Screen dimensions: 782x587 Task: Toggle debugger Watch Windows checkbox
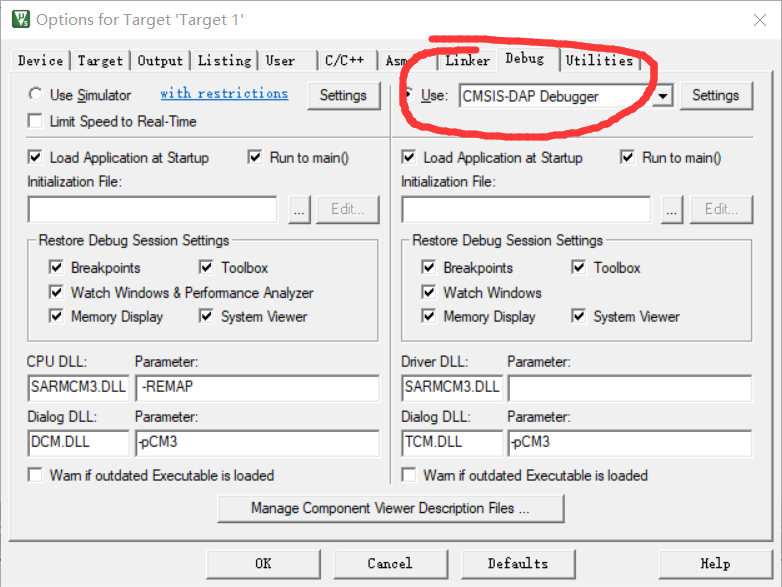pyautogui.click(x=428, y=292)
